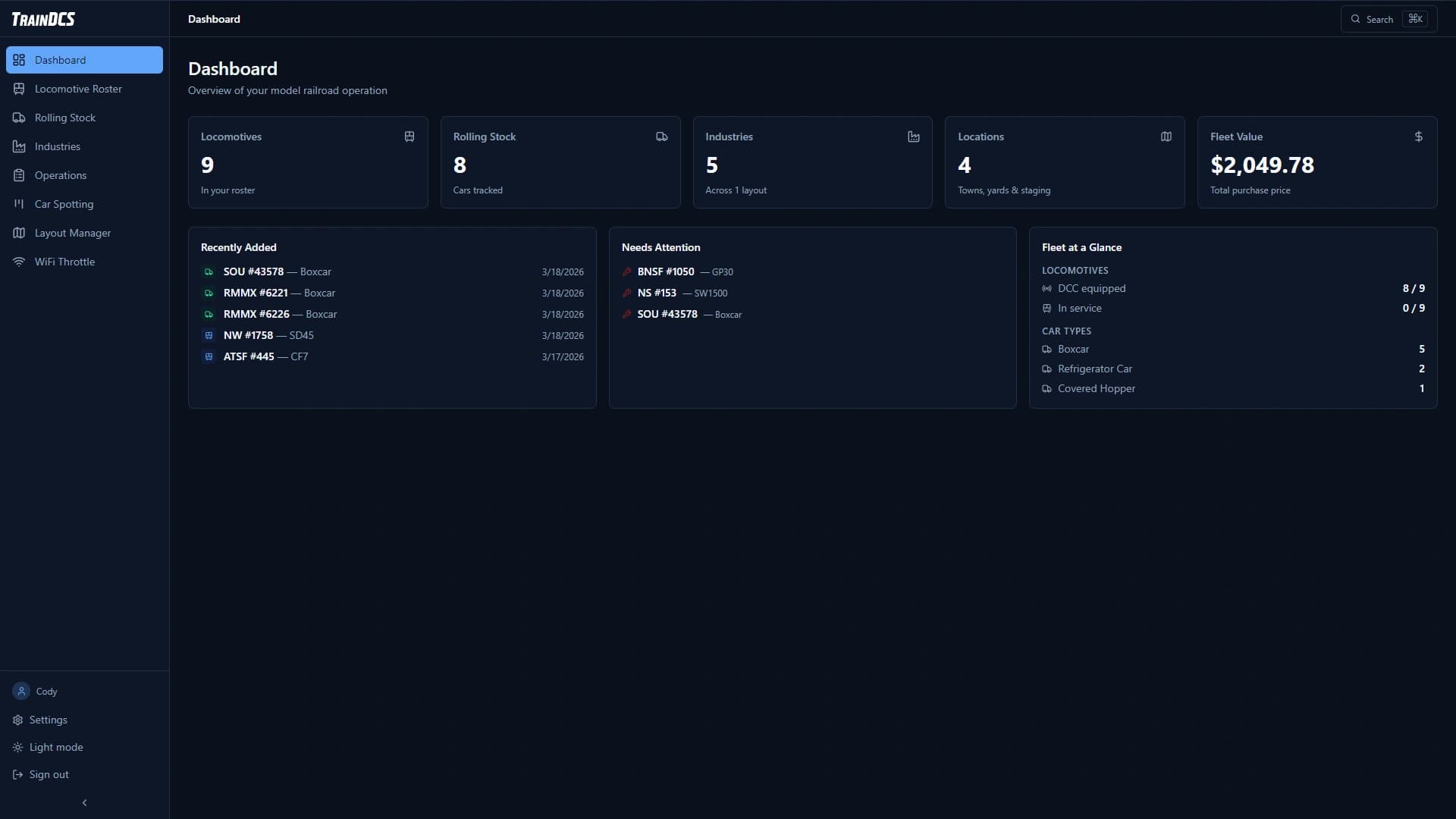Click the Sign out button
Screen dimensions: 1456x819
coord(49,774)
